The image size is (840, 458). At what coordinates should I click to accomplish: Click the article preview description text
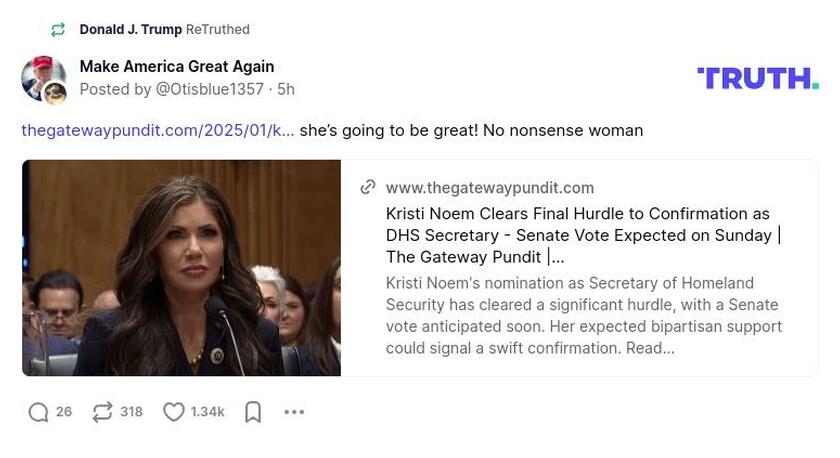tap(583, 315)
